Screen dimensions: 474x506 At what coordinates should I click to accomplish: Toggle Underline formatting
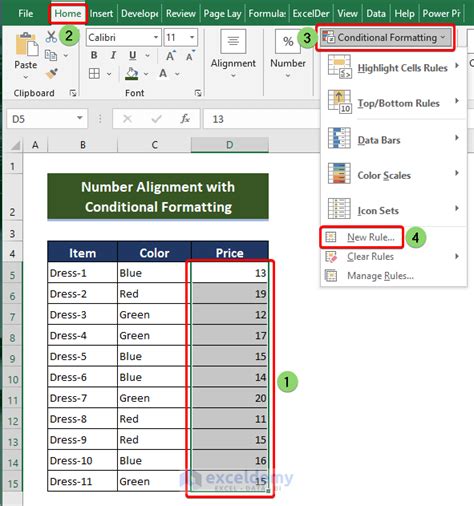pyautogui.click(x=133, y=55)
